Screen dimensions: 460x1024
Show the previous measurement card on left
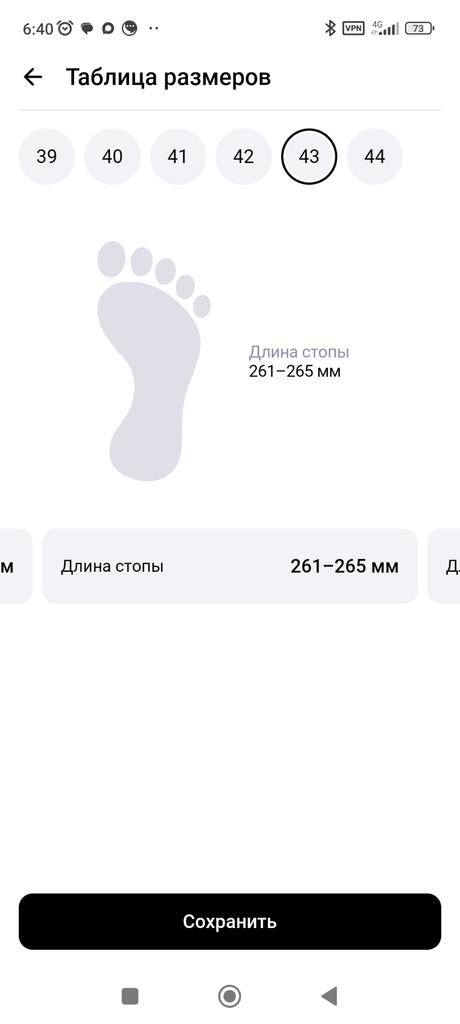[14, 566]
